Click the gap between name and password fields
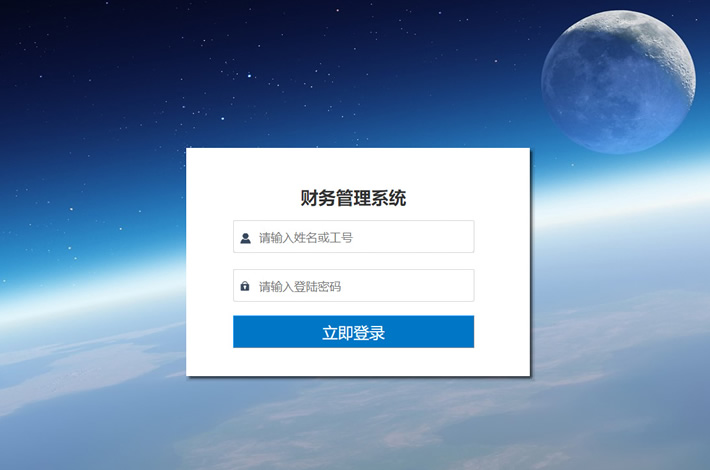The width and height of the screenshot is (710, 470). point(354,261)
